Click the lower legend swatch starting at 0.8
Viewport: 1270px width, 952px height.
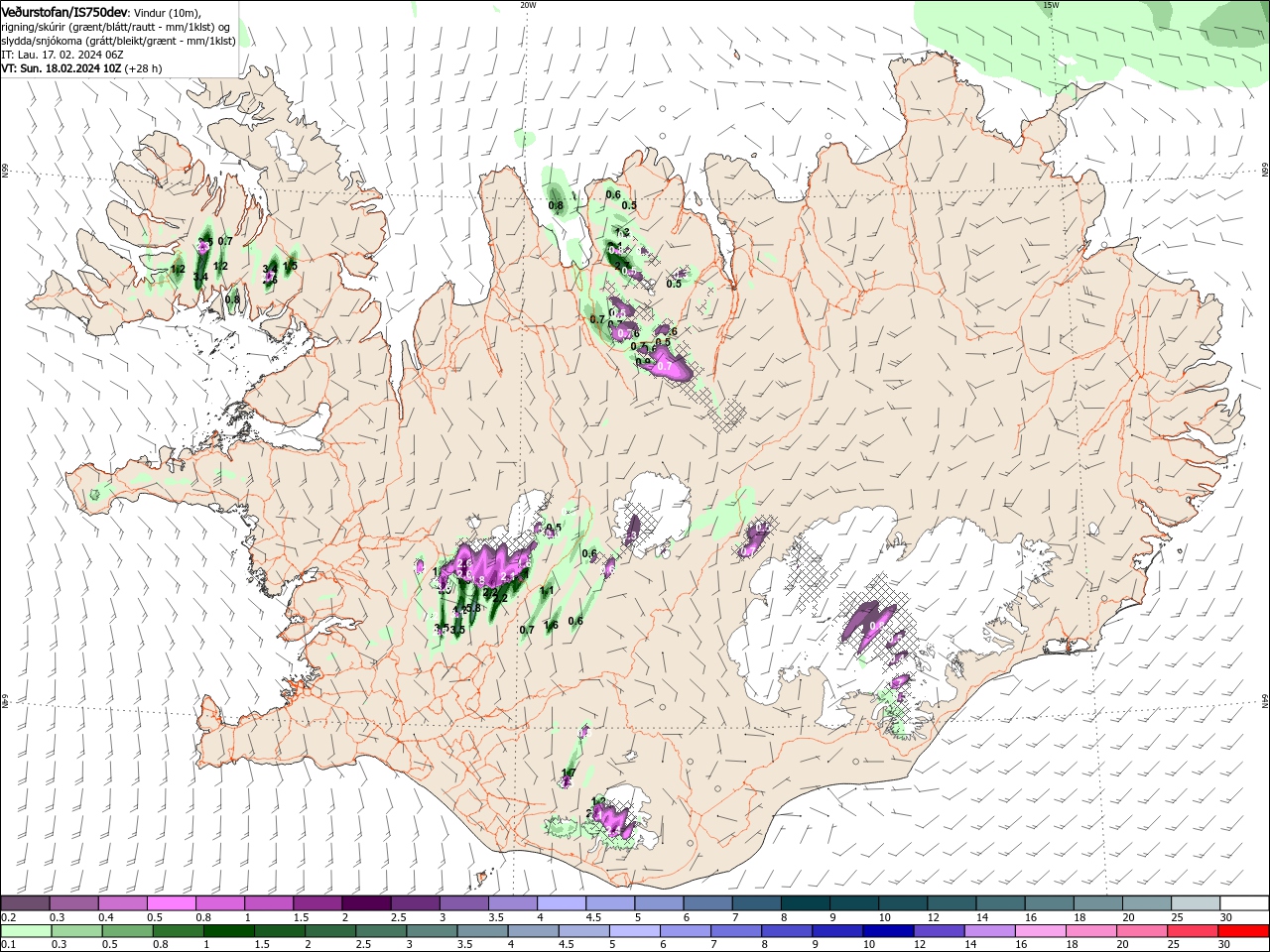177,931
